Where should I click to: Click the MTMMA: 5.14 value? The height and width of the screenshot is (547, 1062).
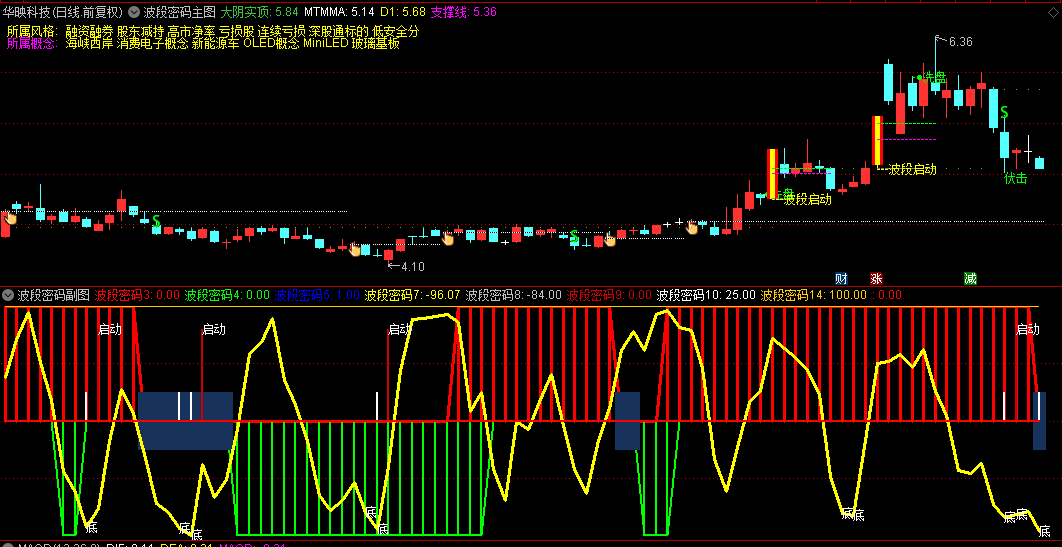[x=339, y=12]
